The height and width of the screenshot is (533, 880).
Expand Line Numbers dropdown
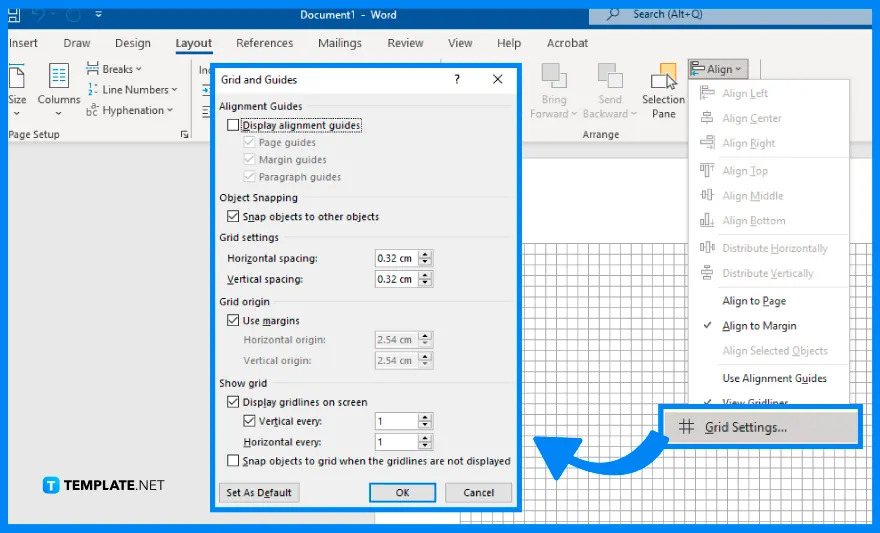(x=174, y=90)
